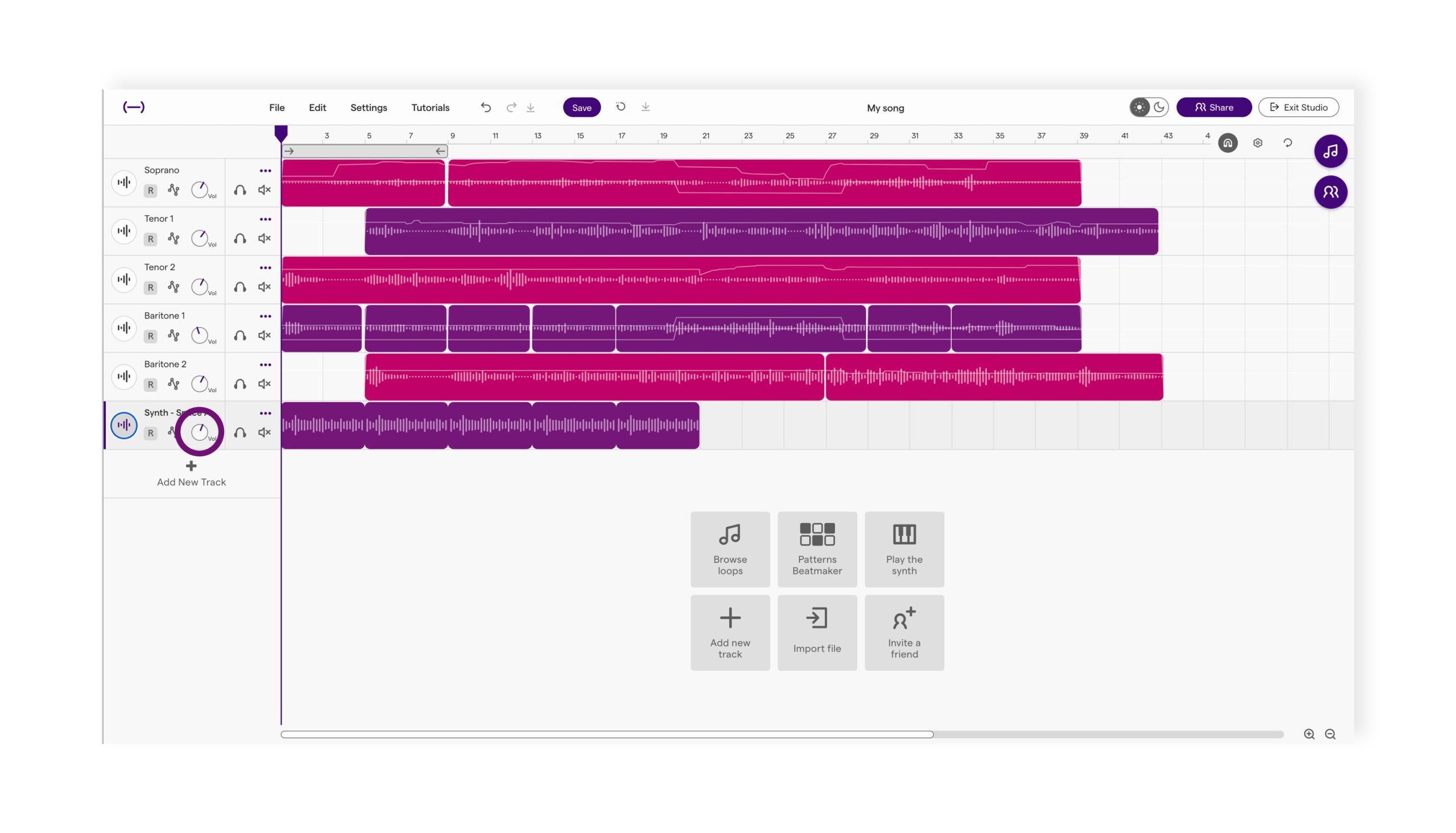
Task: Open the Patterns Beatmaker panel
Action: click(x=816, y=548)
